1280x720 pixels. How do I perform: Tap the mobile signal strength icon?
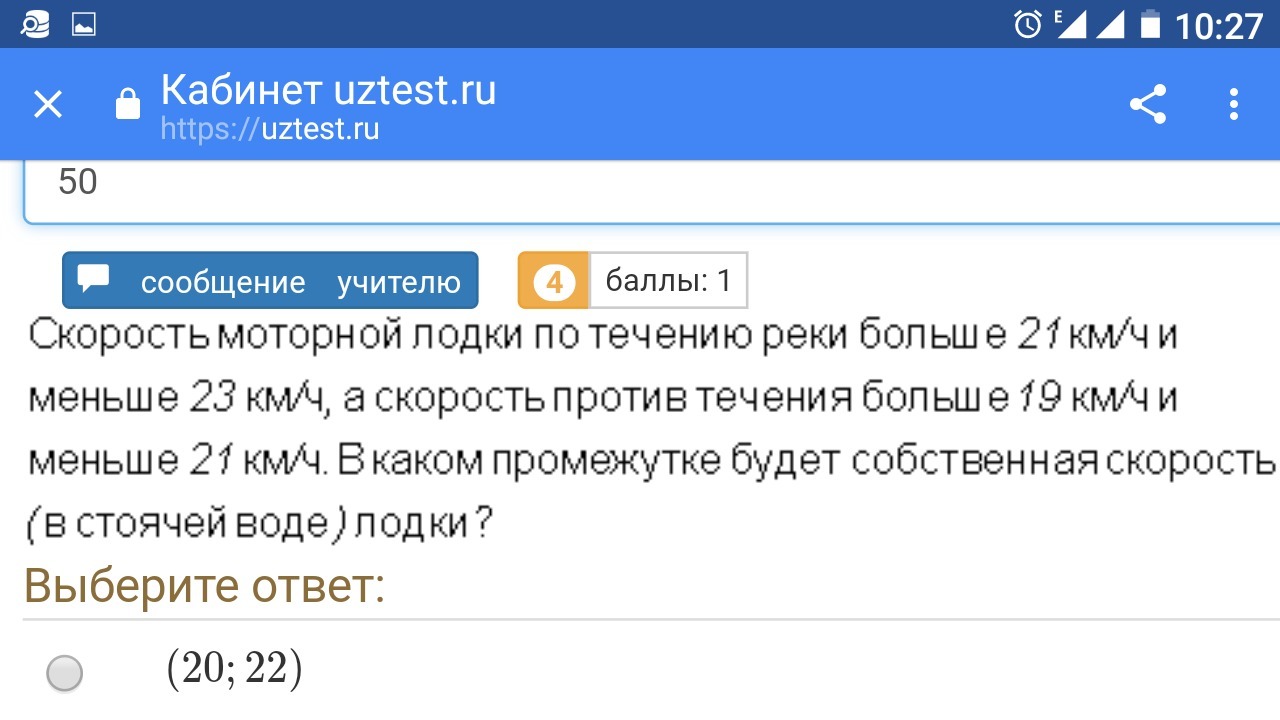pyautogui.click(x=1071, y=24)
